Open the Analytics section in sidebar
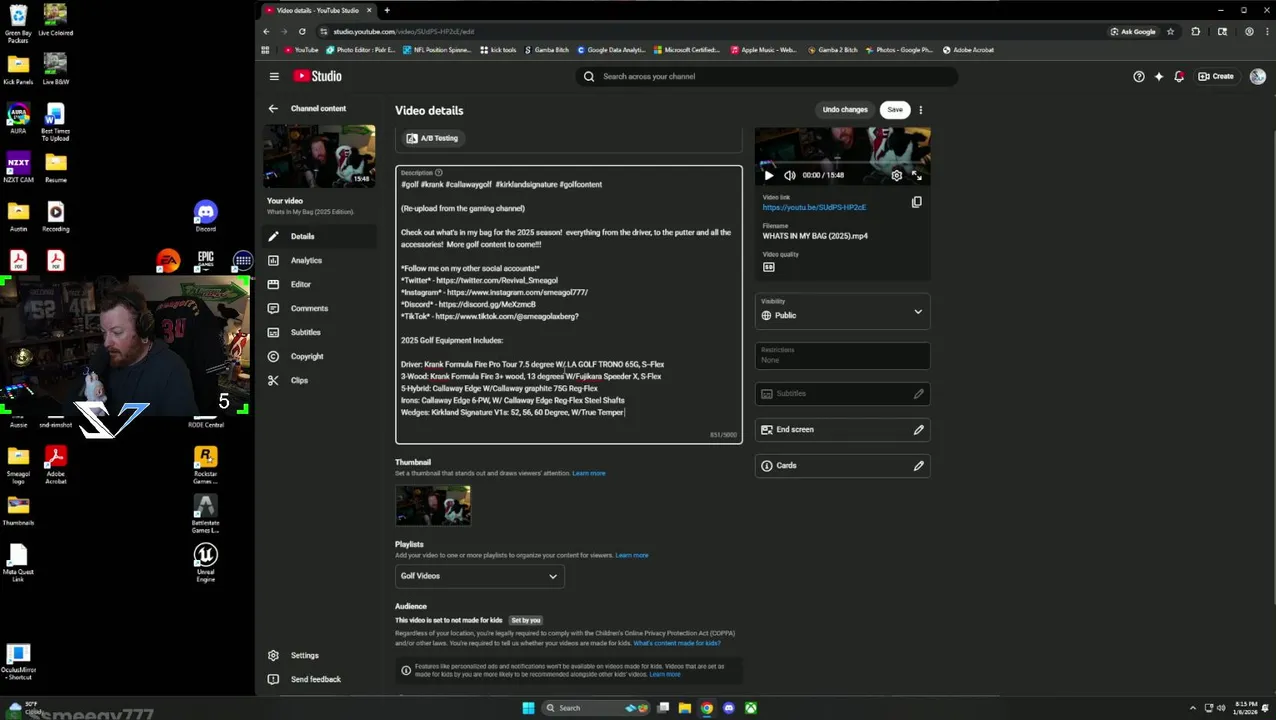Viewport: 1276px width, 720px height. coord(319,260)
